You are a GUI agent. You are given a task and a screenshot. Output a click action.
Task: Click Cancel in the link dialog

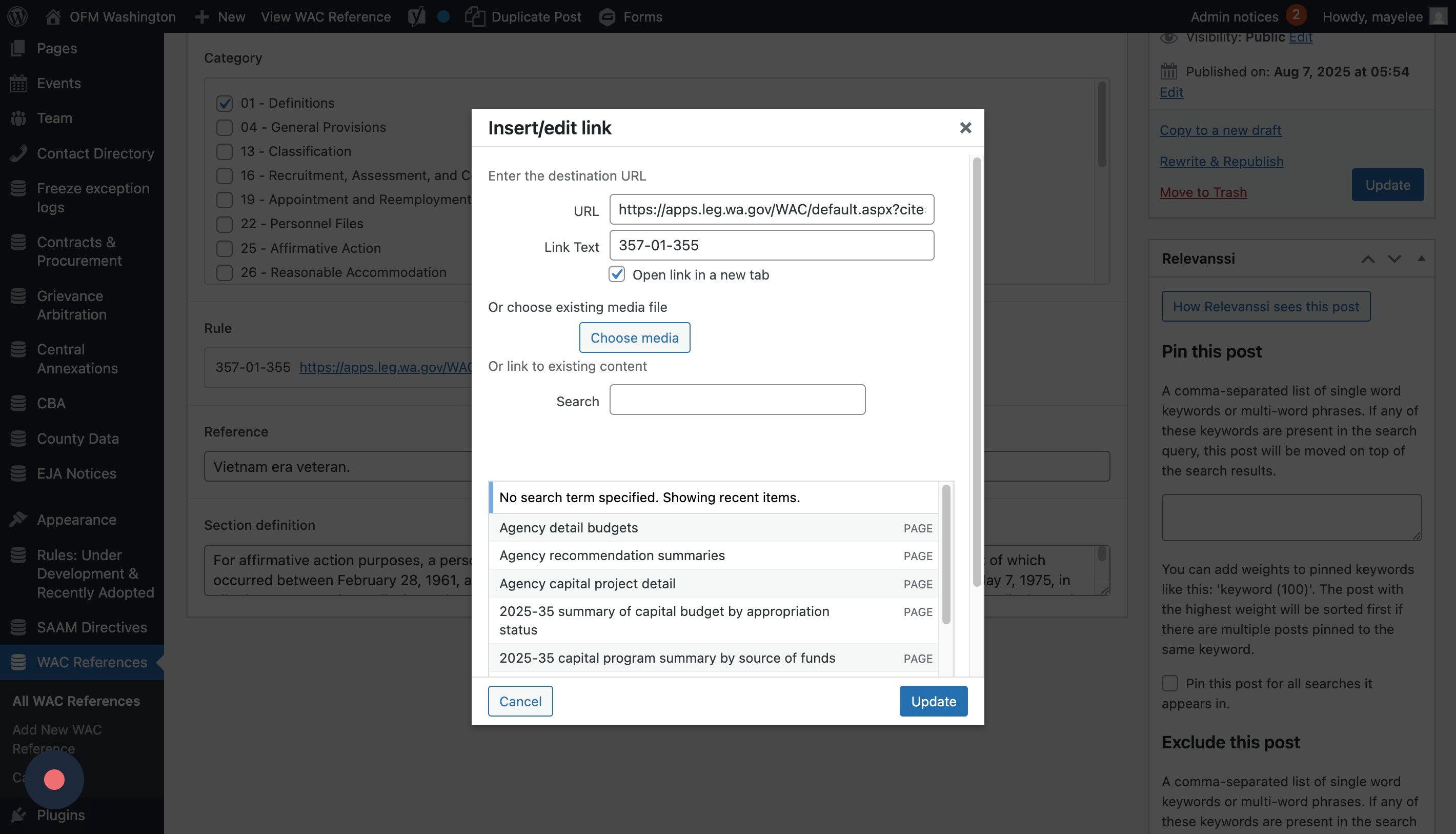[x=520, y=701]
